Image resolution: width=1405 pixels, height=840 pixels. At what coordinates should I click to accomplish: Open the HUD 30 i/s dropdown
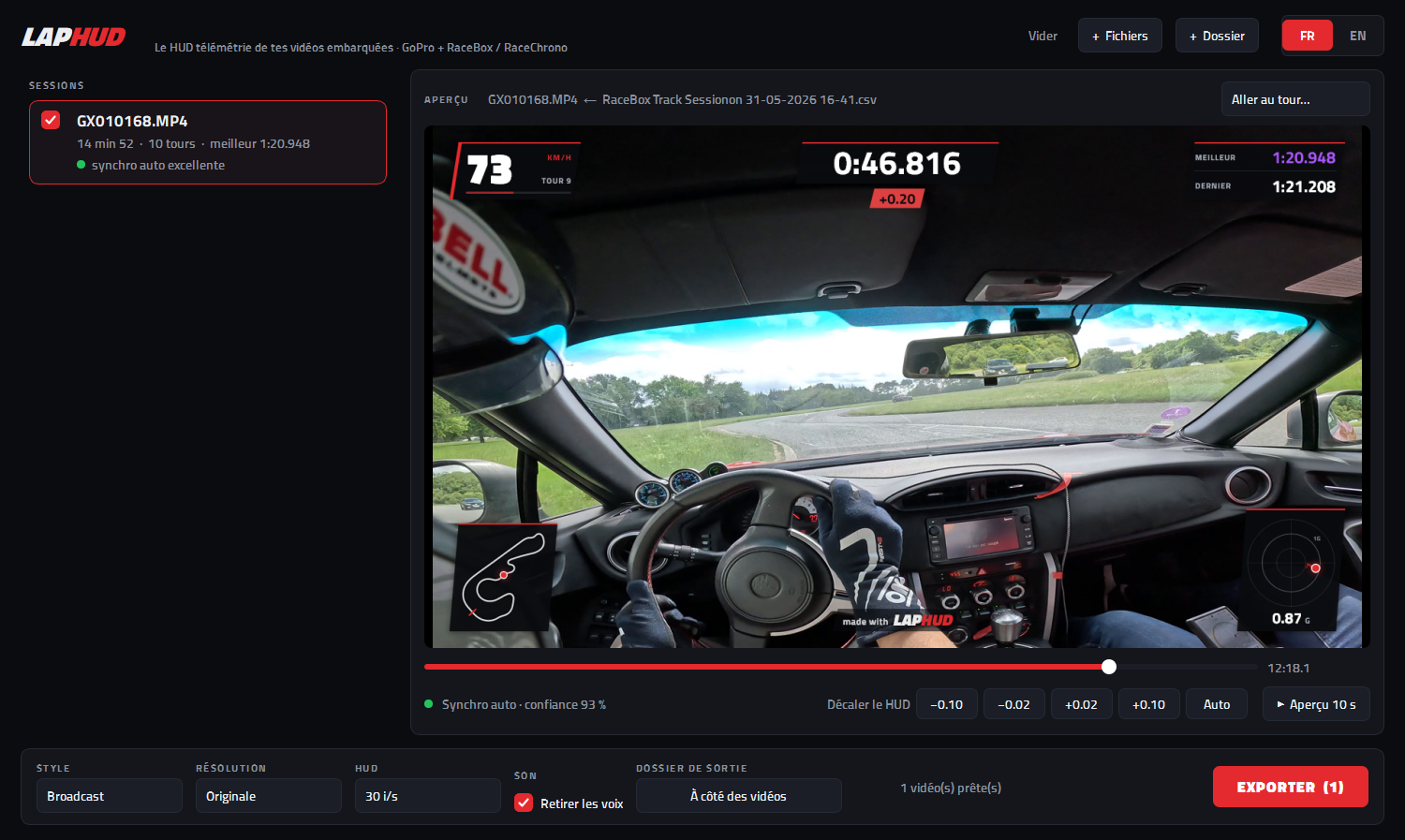pyautogui.click(x=428, y=796)
